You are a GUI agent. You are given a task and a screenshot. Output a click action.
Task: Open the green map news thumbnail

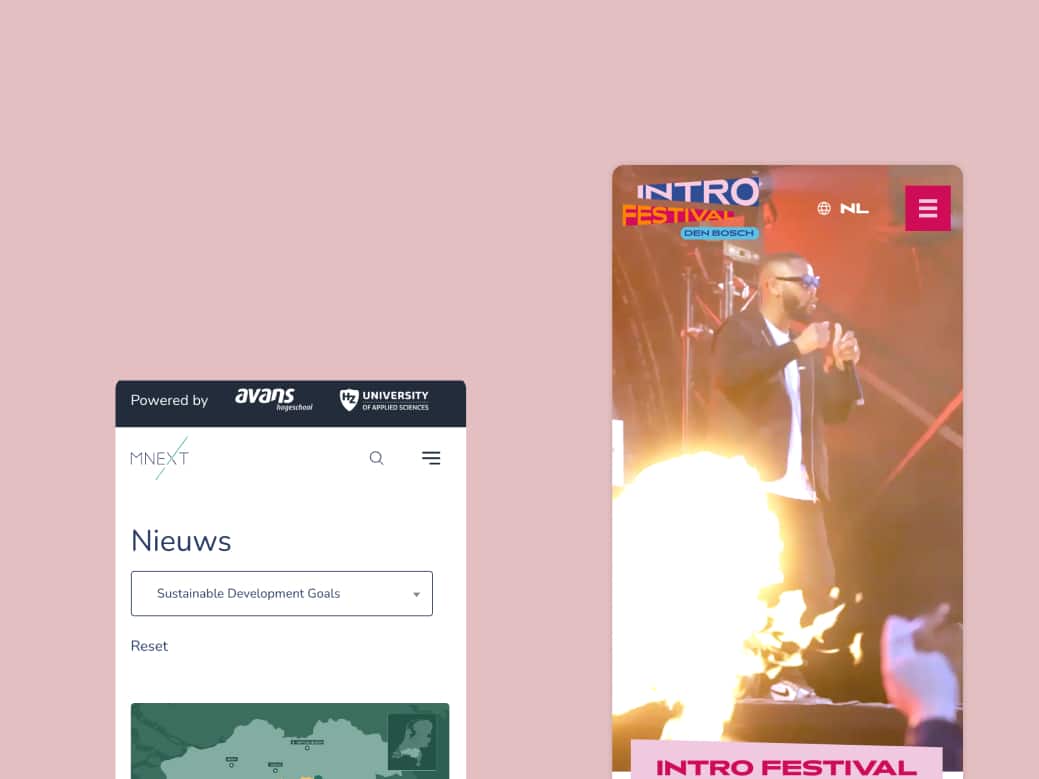tap(290, 741)
